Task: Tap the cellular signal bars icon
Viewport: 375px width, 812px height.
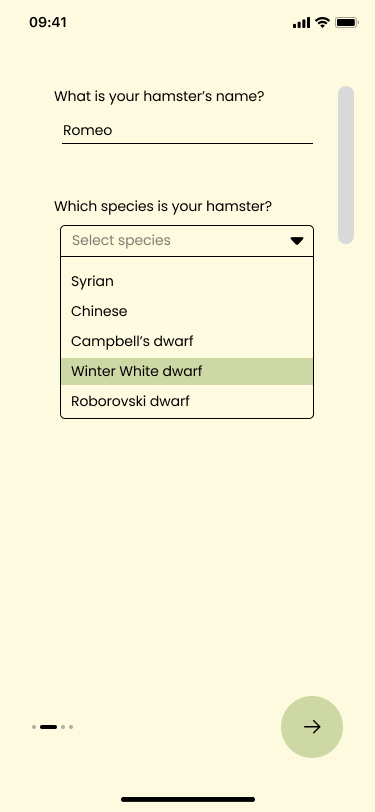Action: 301,23
